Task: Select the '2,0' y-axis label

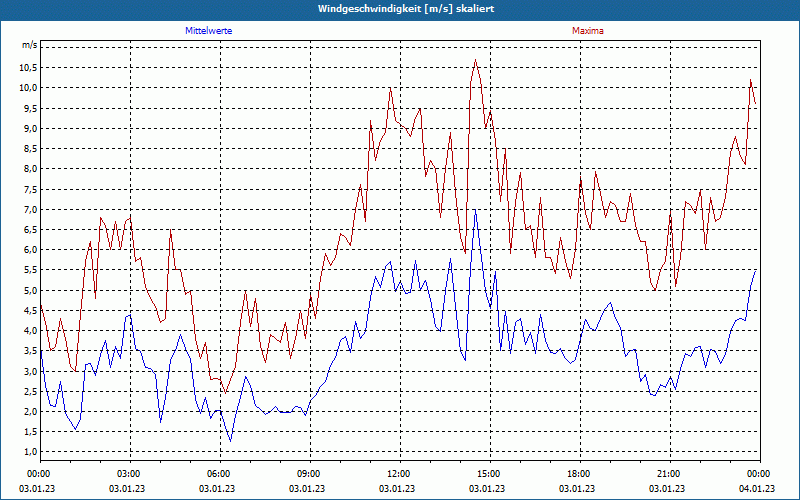Action: (x=31, y=411)
